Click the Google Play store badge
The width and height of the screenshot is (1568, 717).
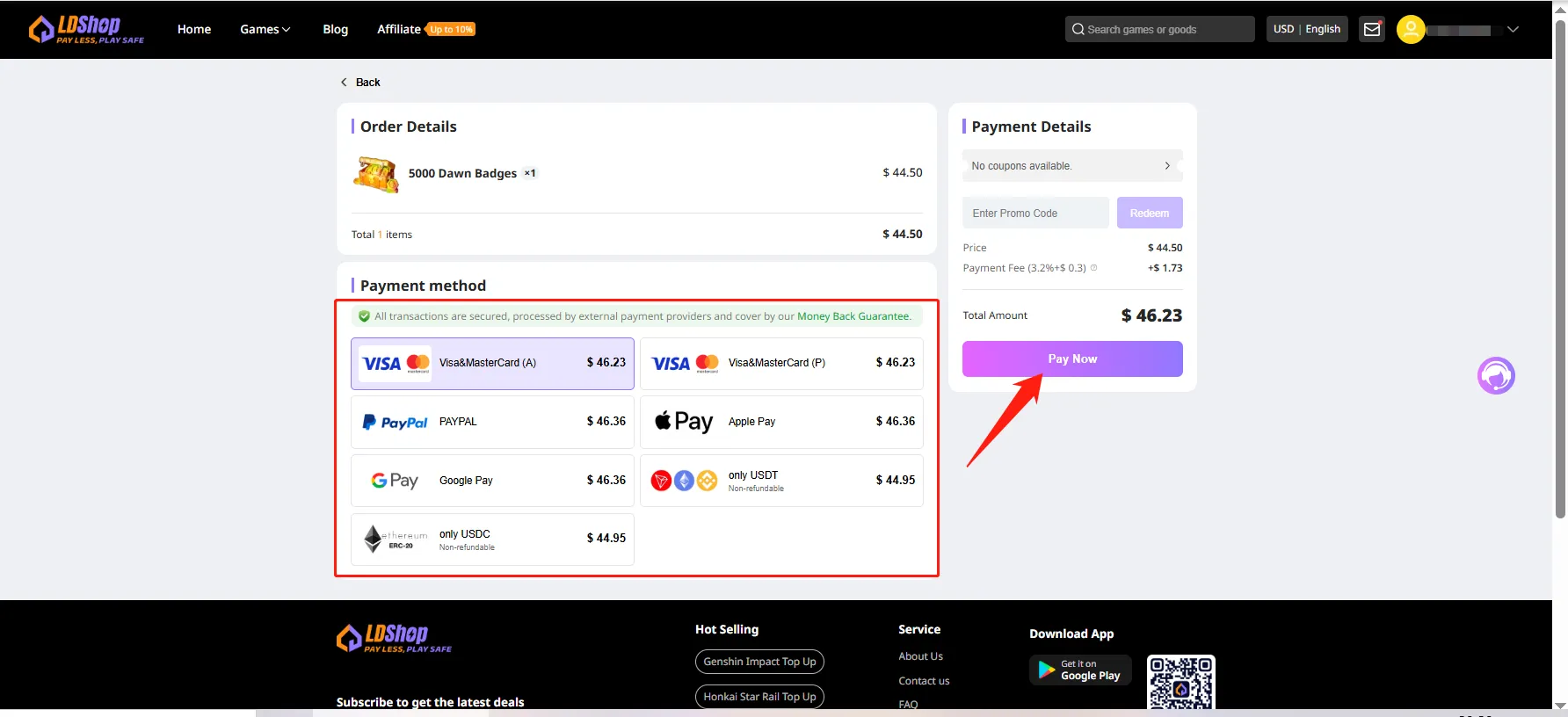1080,670
